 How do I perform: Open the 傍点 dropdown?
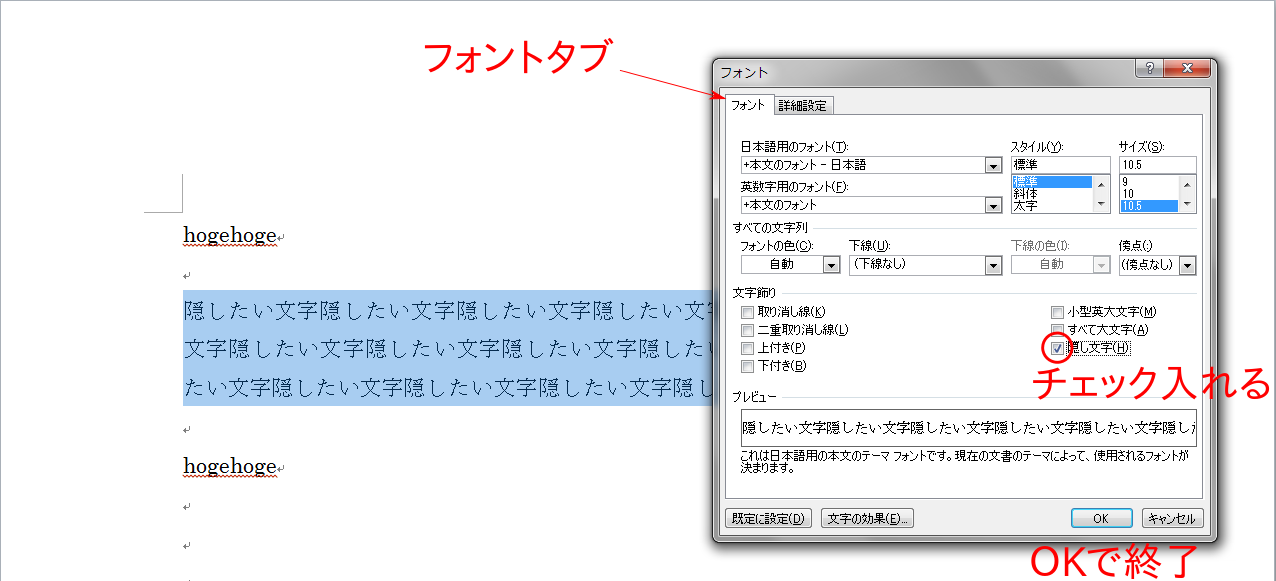(1187, 265)
